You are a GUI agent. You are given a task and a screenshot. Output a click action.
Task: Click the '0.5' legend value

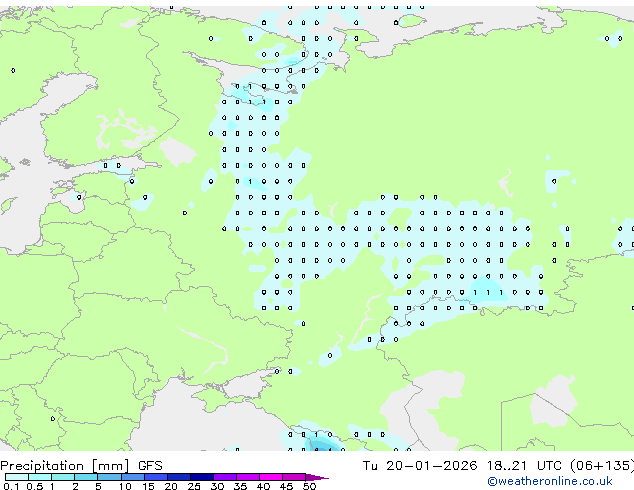tap(35, 486)
